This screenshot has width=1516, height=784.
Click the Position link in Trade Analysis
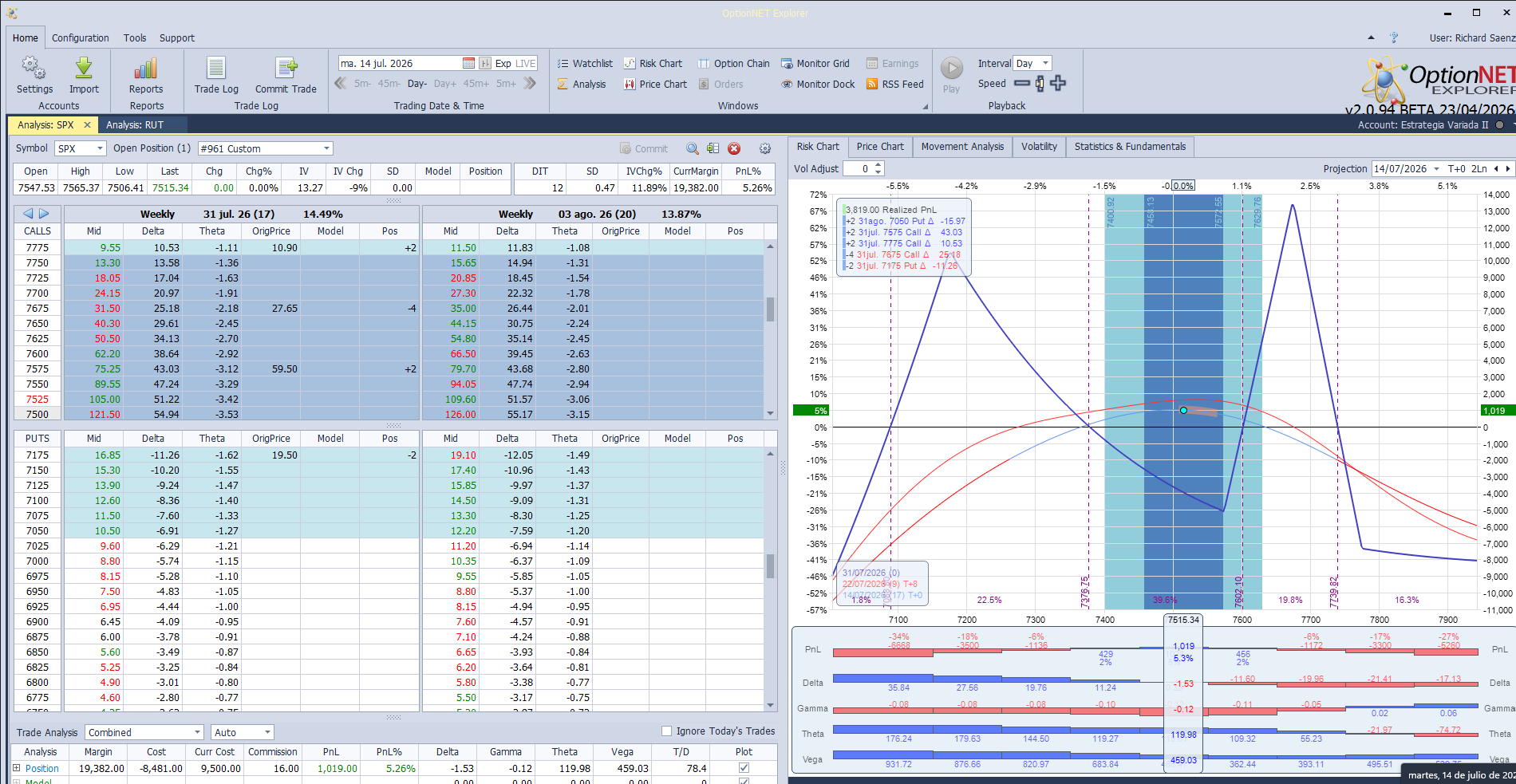coord(42,769)
